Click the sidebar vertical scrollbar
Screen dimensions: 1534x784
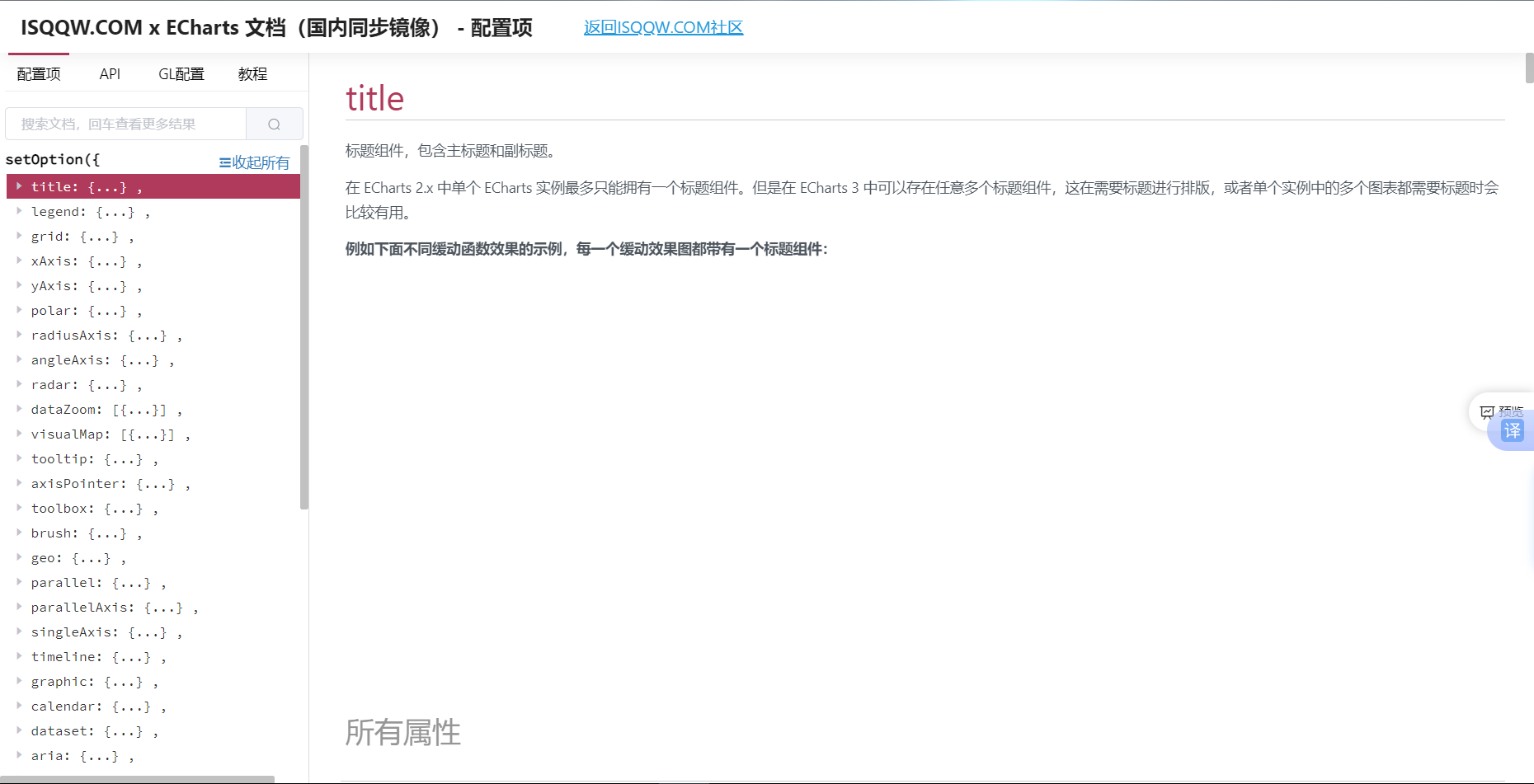coord(304,330)
